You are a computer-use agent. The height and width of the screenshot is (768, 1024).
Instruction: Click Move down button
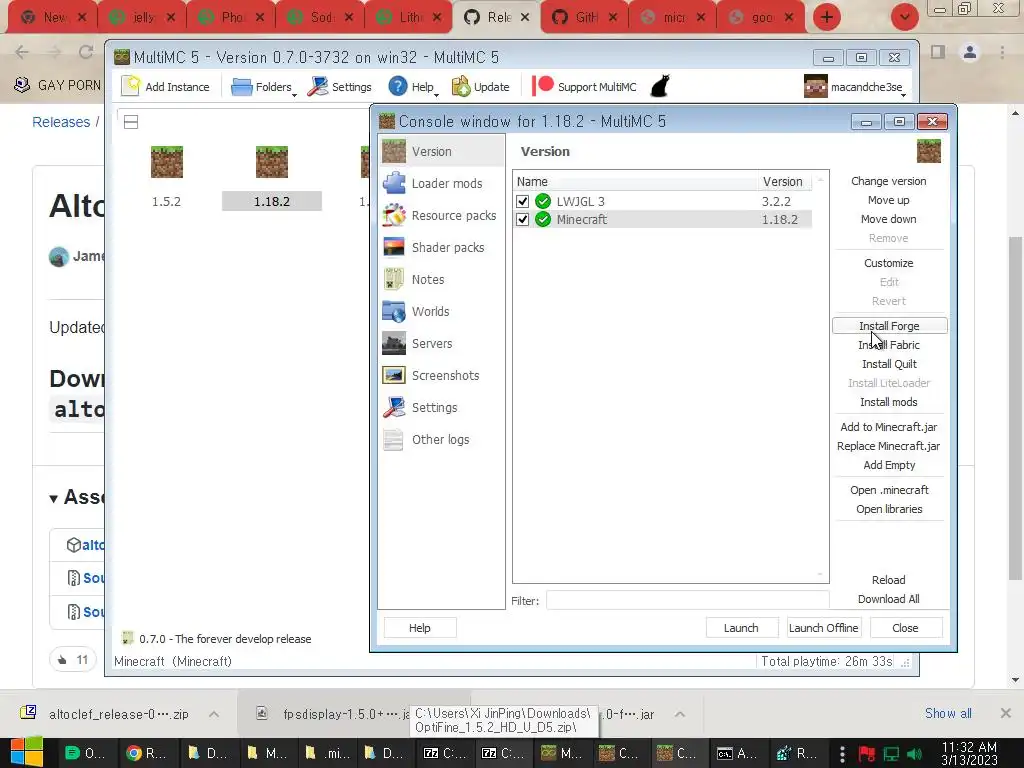tap(889, 219)
